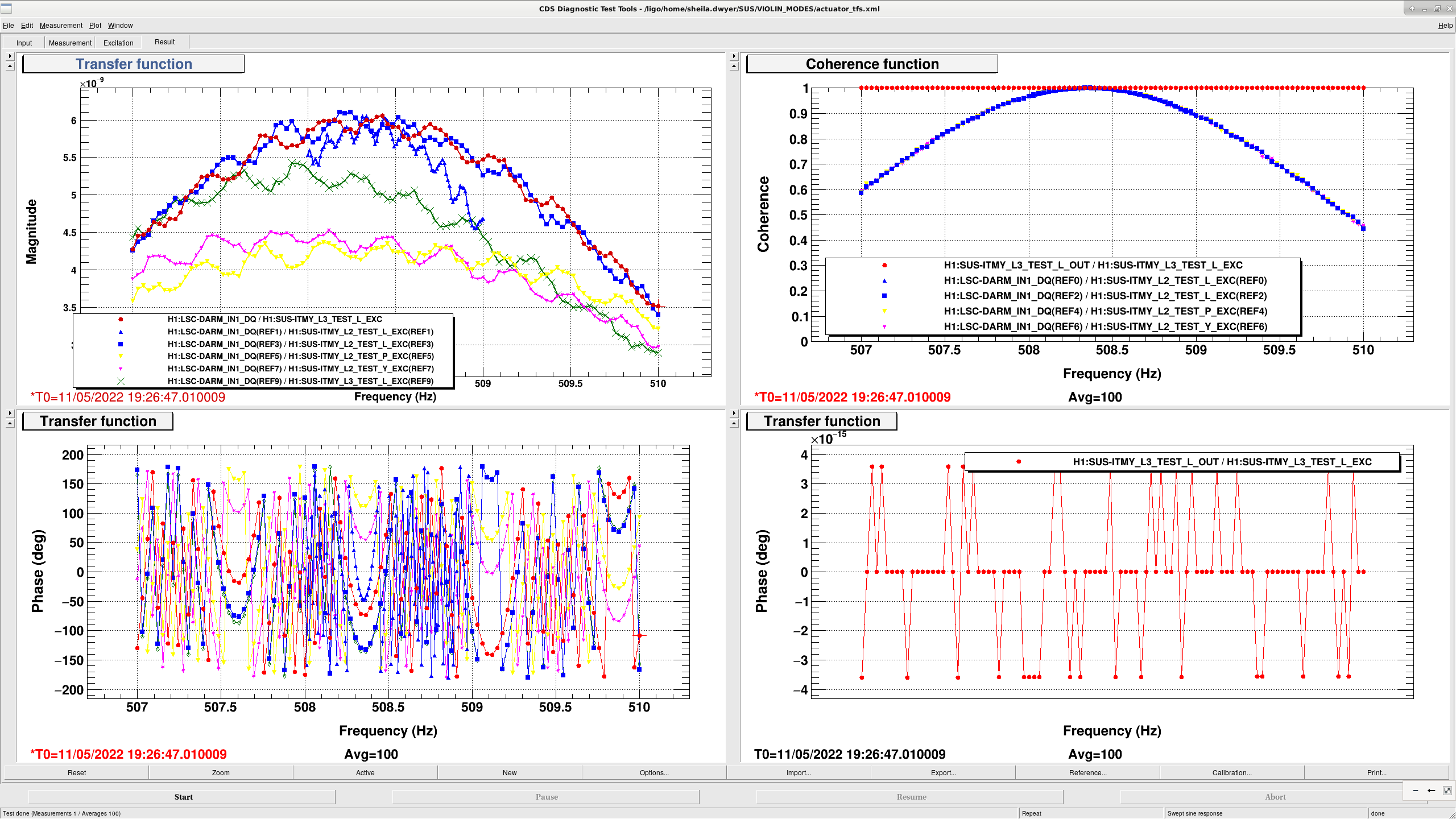Click the right-arrow expander beside top-left plot
Image resolution: width=1456 pixels, height=819 pixels.
coord(10,56)
